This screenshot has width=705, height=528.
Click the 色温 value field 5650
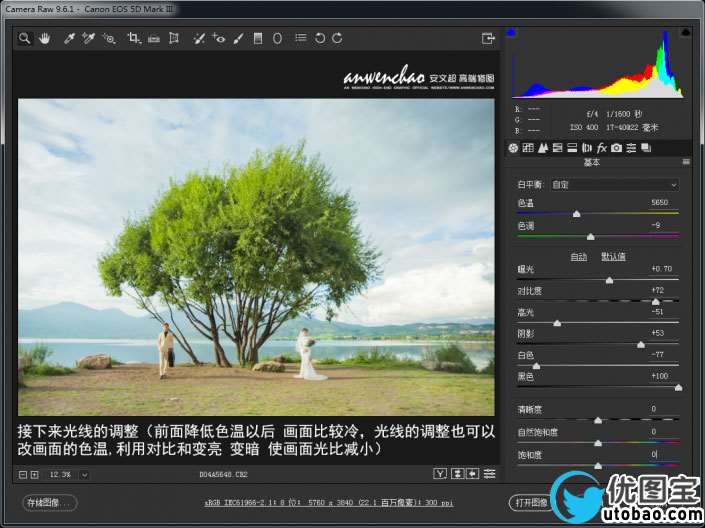pos(660,202)
